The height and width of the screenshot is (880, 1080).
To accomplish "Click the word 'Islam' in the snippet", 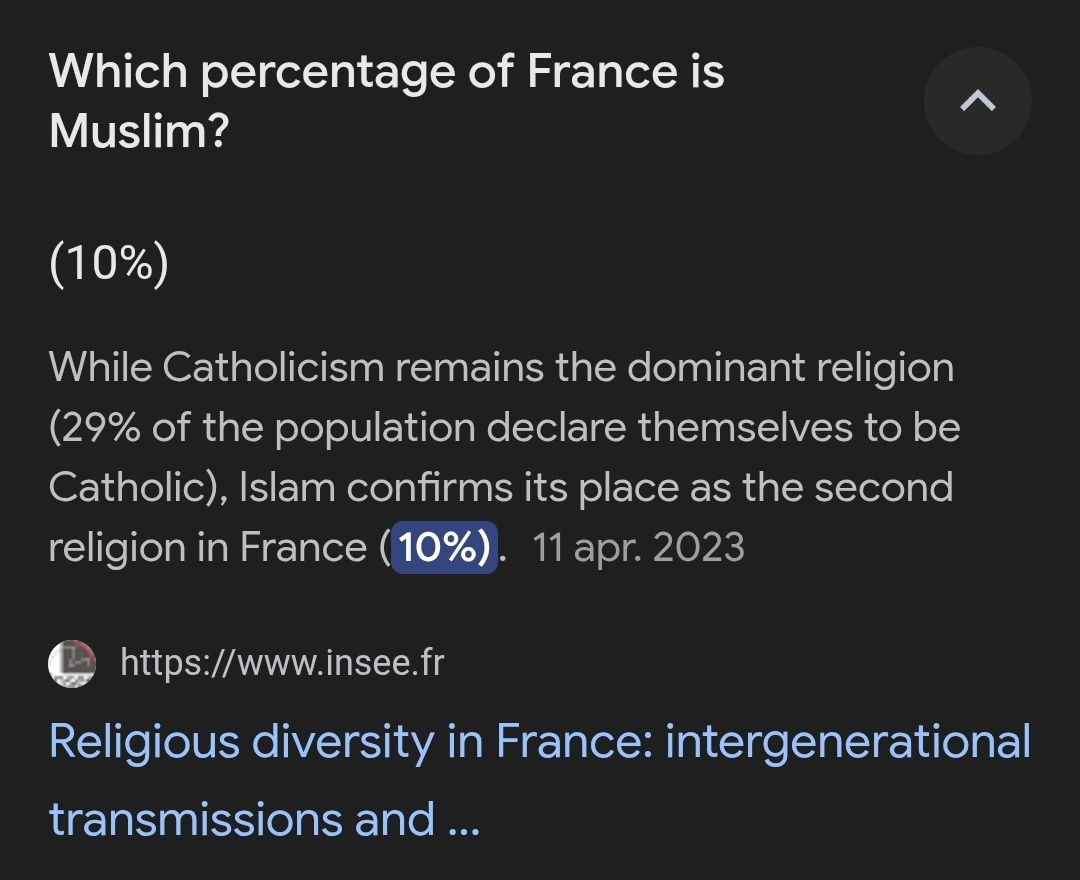I will (287, 488).
